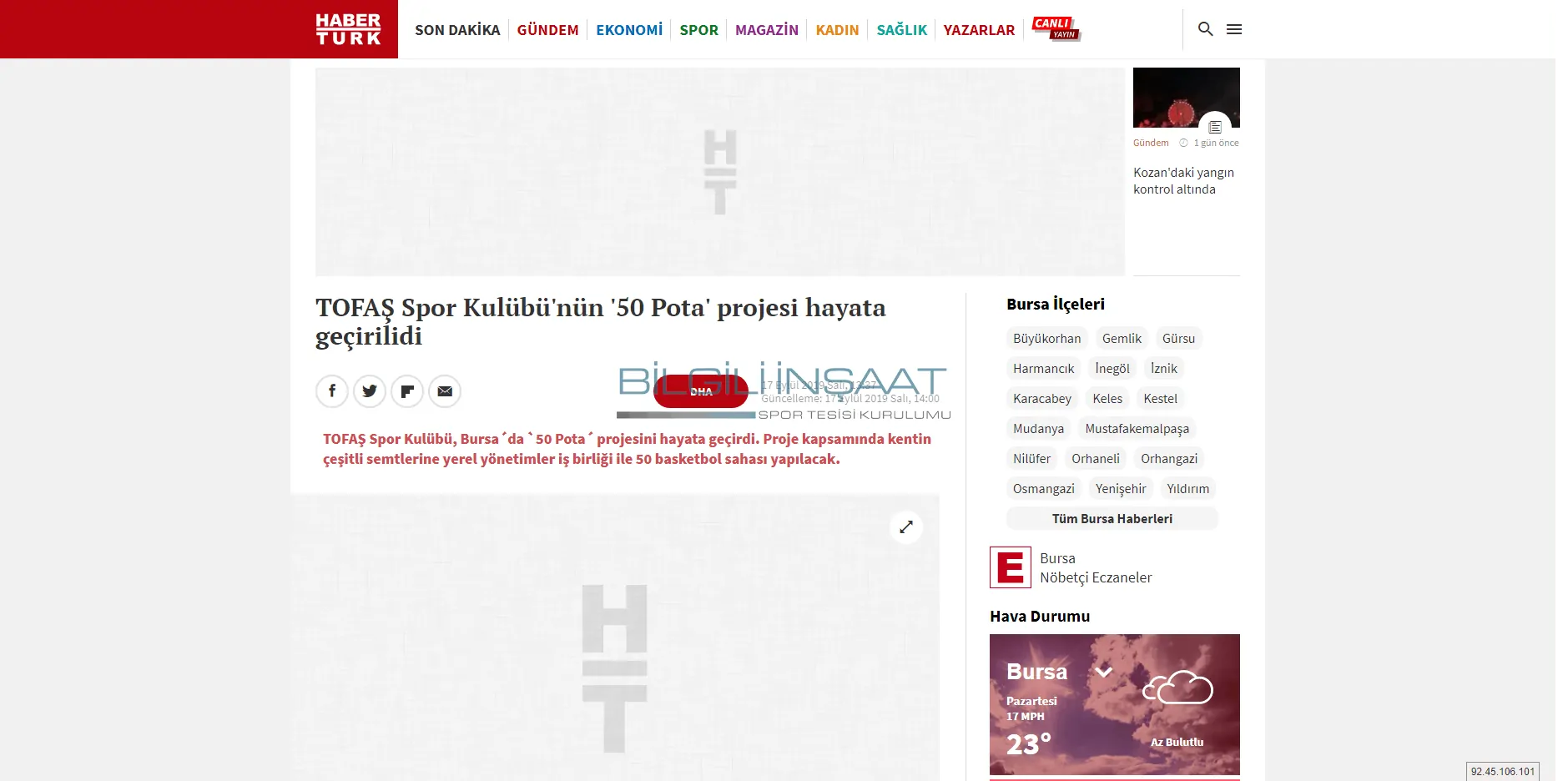Image resolution: width=1568 pixels, height=781 pixels.
Task: Select the Kestel district tag
Action: 1160,399
